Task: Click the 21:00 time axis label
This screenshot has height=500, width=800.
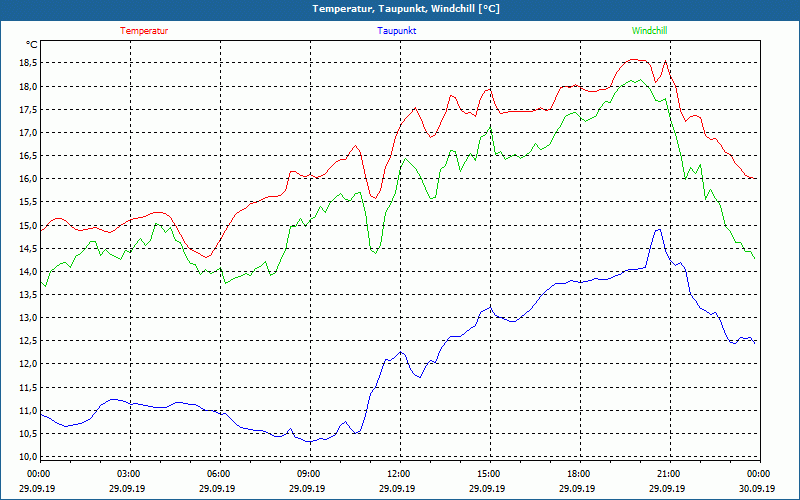Action: tap(667, 474)
